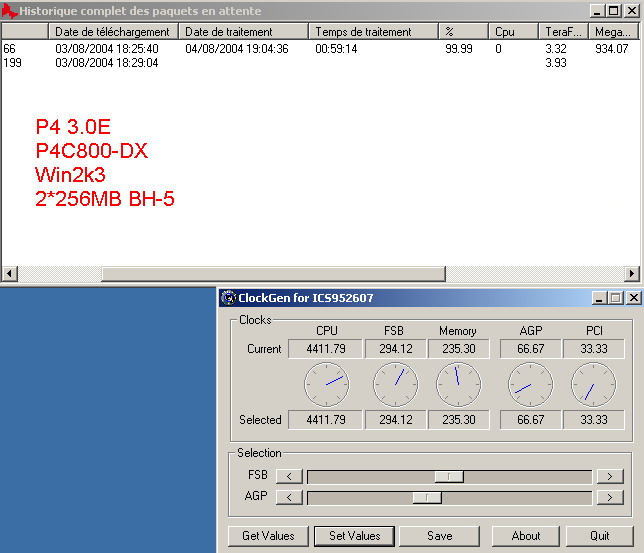Click the Current Memory field showing 235.30
644x553 pixels.
point(459,349)
